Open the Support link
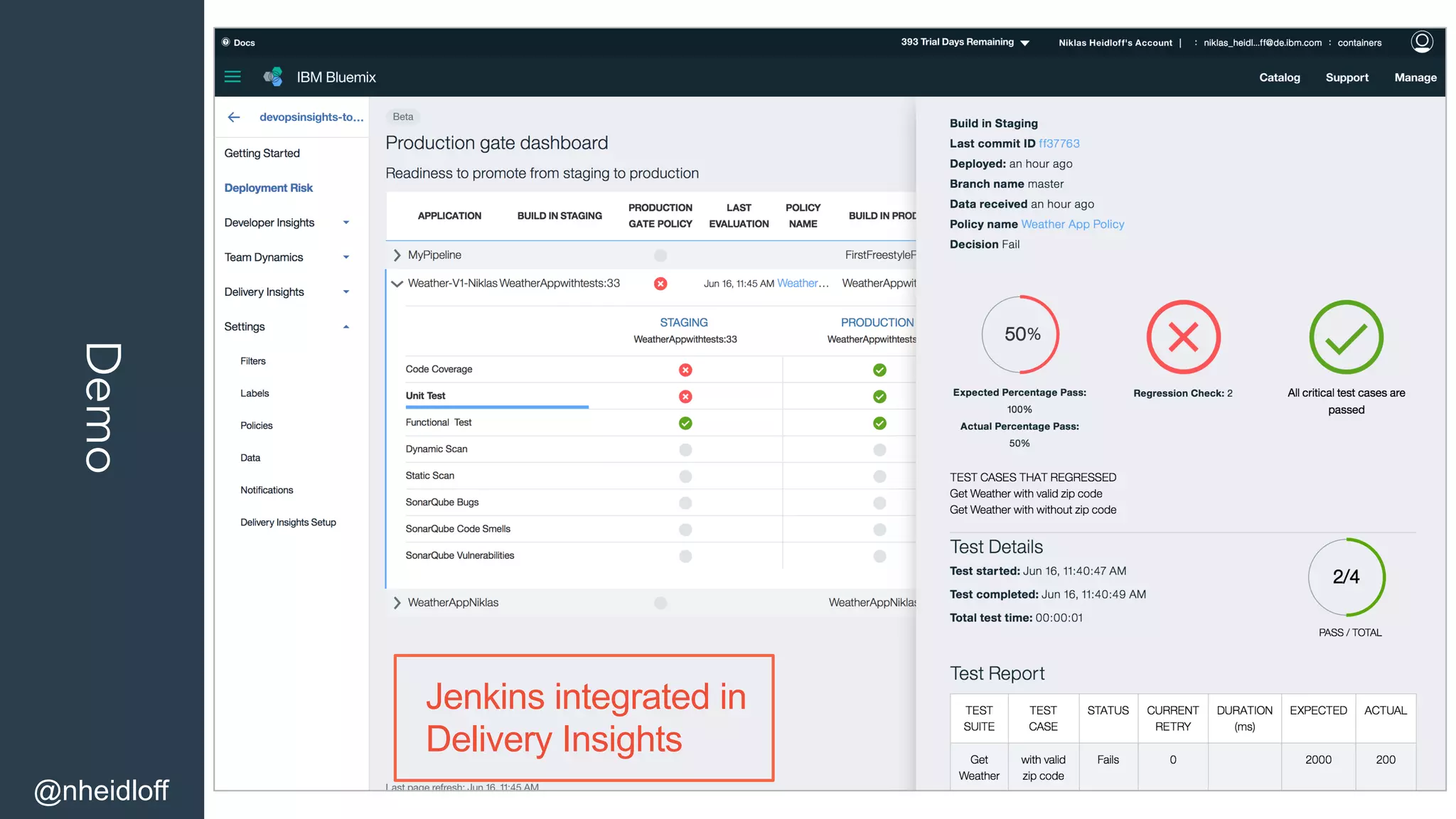Image resolution: width=1456 pixels, height=819 pixels. (1347, 77)
